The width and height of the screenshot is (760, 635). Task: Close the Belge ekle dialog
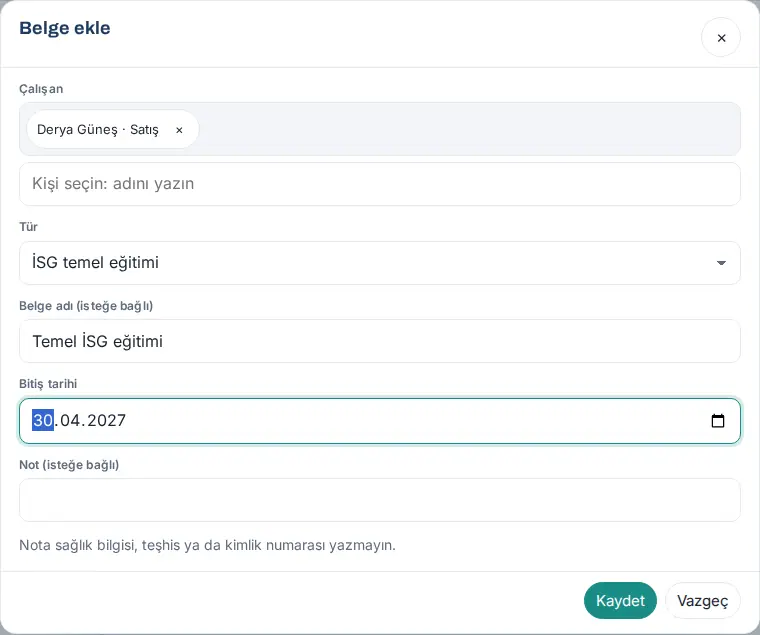point(721,38)
